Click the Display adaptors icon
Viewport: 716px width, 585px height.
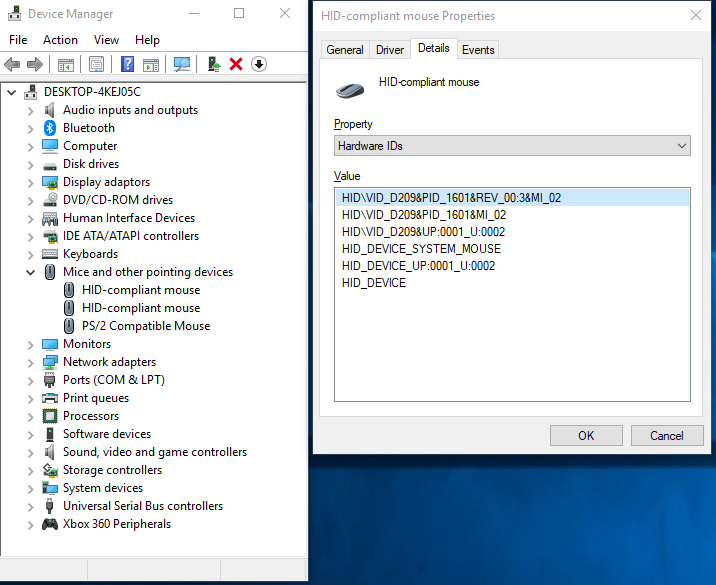(x=50, y=182)
